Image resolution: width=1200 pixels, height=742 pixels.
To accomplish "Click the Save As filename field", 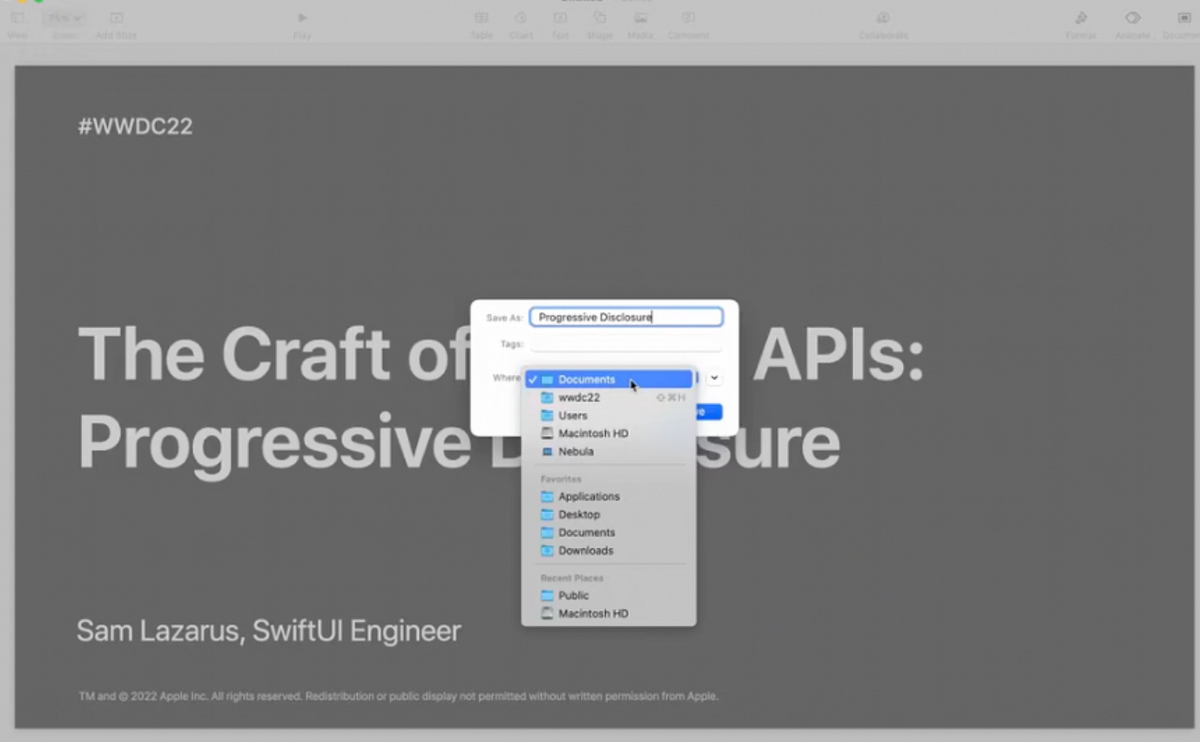I will pyautogui.click(x=626, y=316).
